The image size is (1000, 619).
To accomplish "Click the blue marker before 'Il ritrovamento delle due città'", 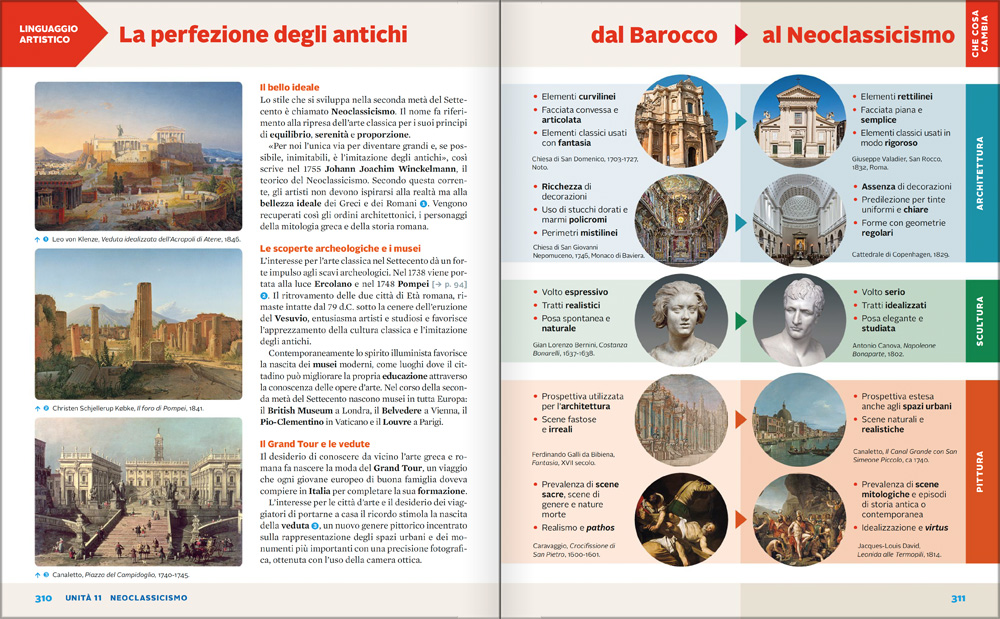I will point(264,296).
